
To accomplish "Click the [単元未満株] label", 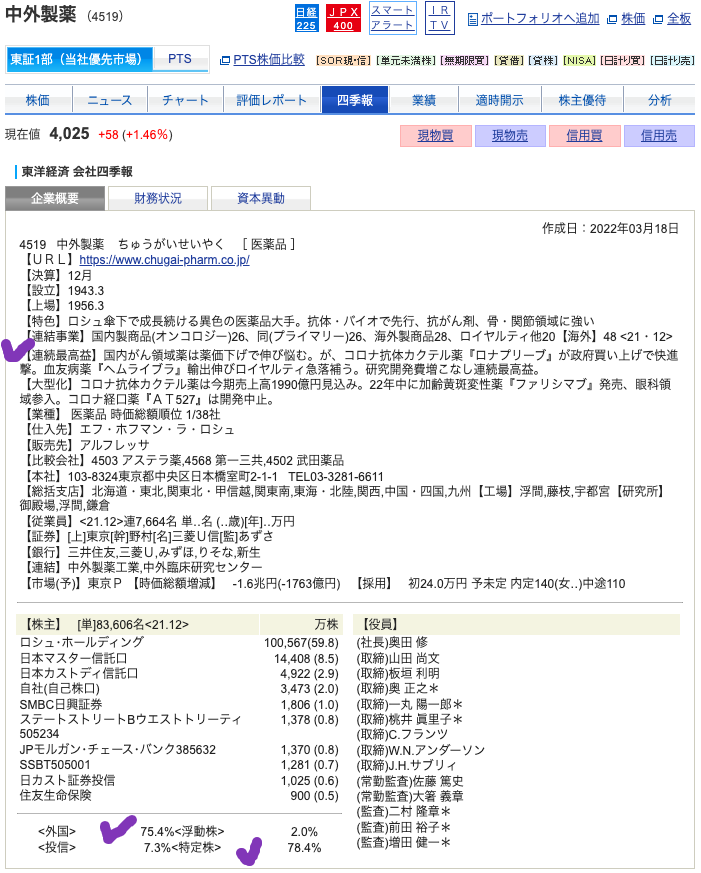I will click(405, 61).
